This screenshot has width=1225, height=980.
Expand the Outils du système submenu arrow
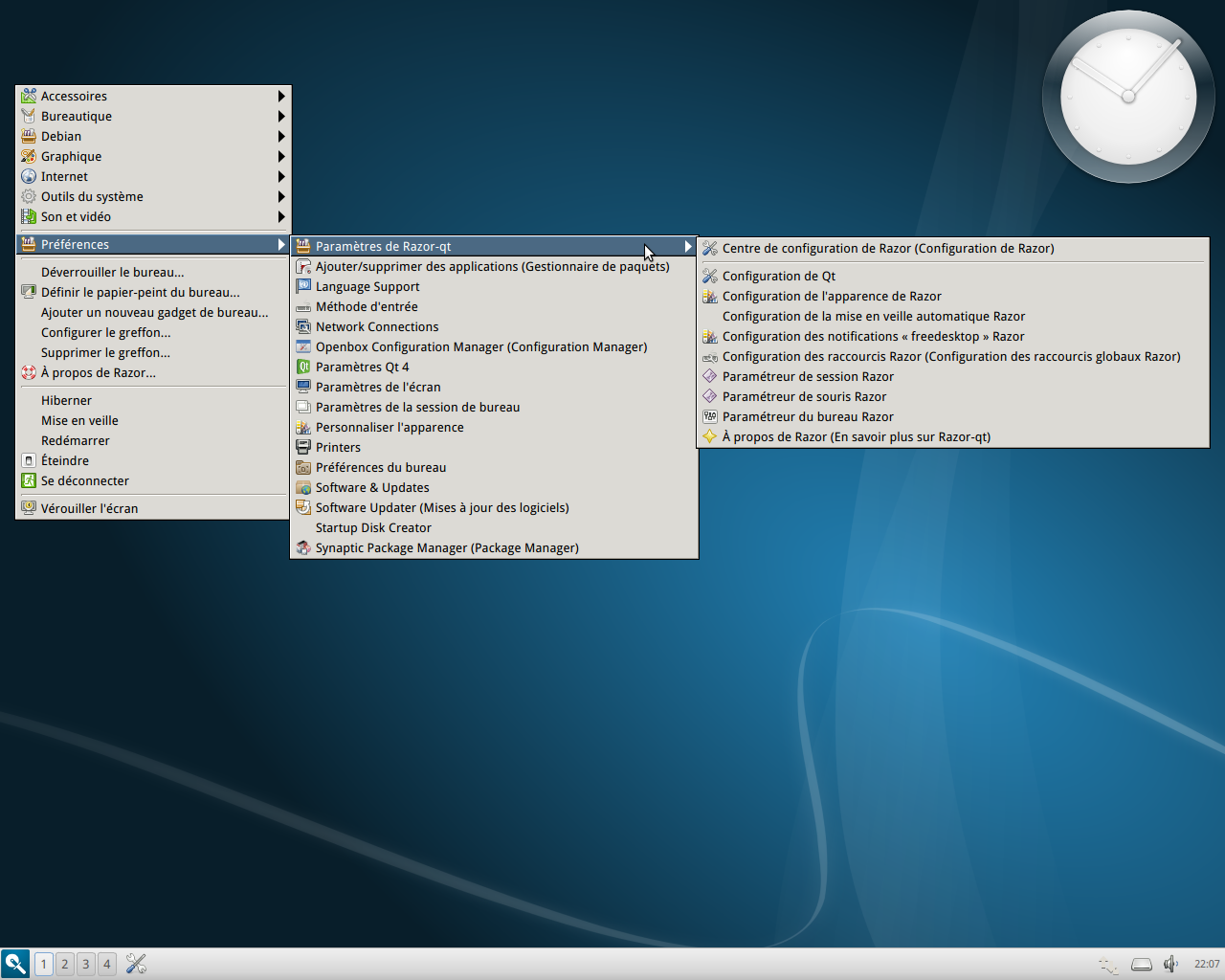281,196
